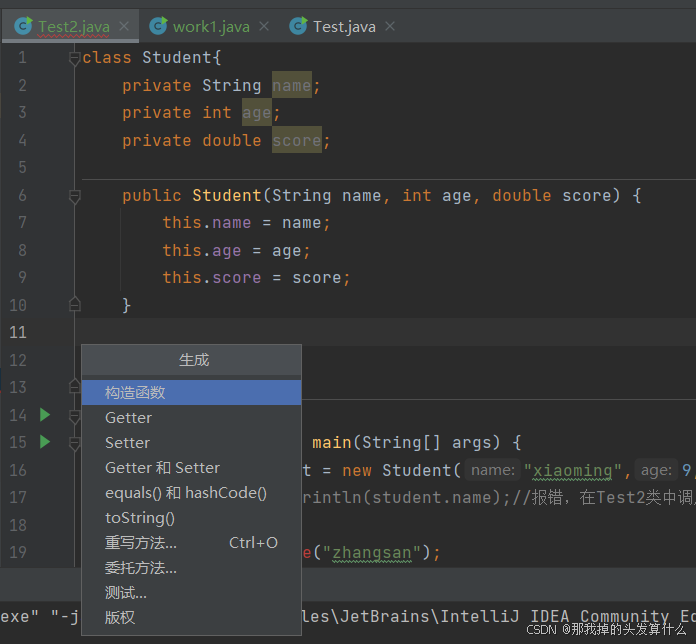Choose 重写方法... in the menu
The width and height of the screenshot is (696, 644).
pos(191,543)
